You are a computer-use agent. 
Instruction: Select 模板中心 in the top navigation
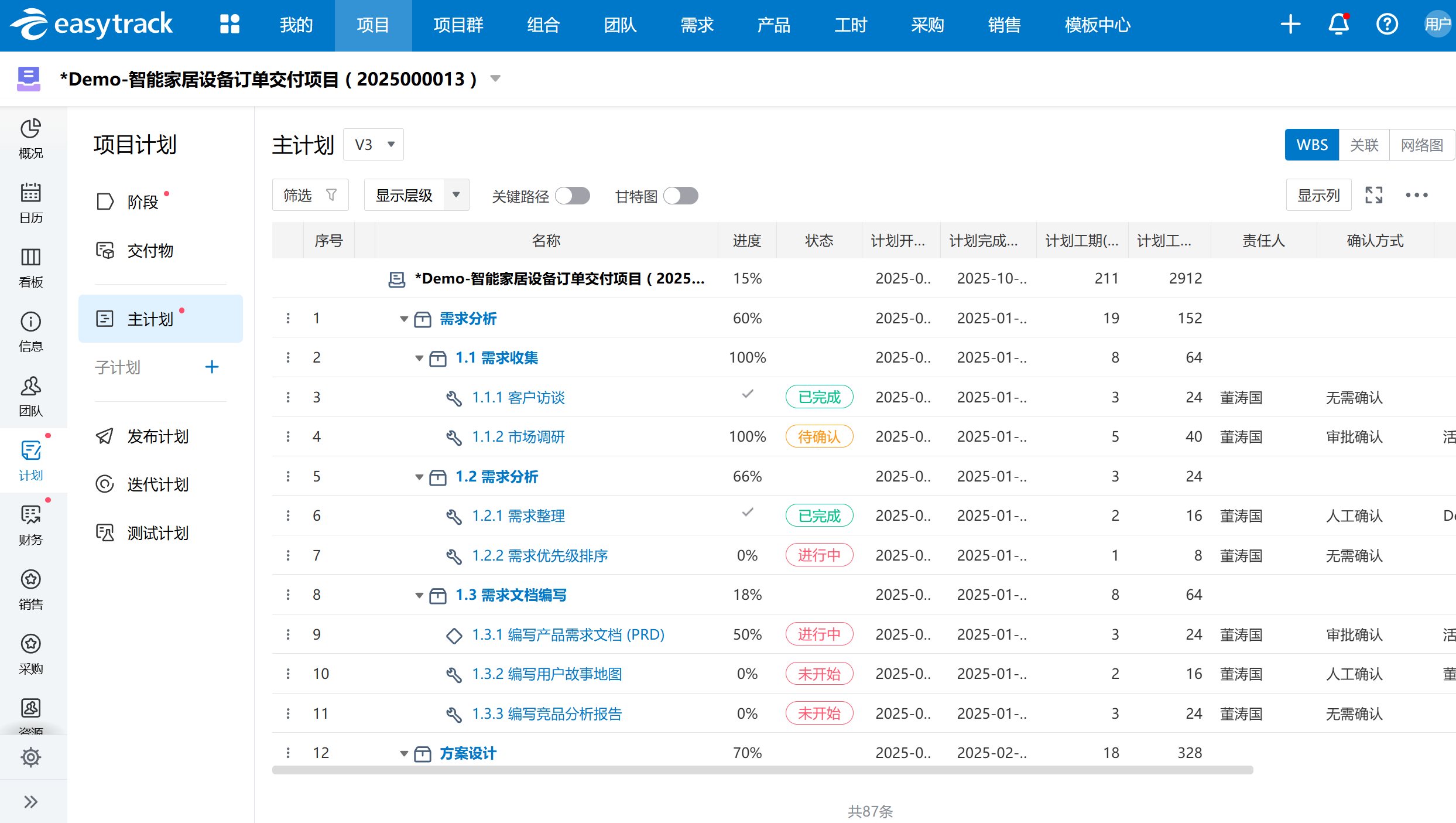(x=1097, y=25)
